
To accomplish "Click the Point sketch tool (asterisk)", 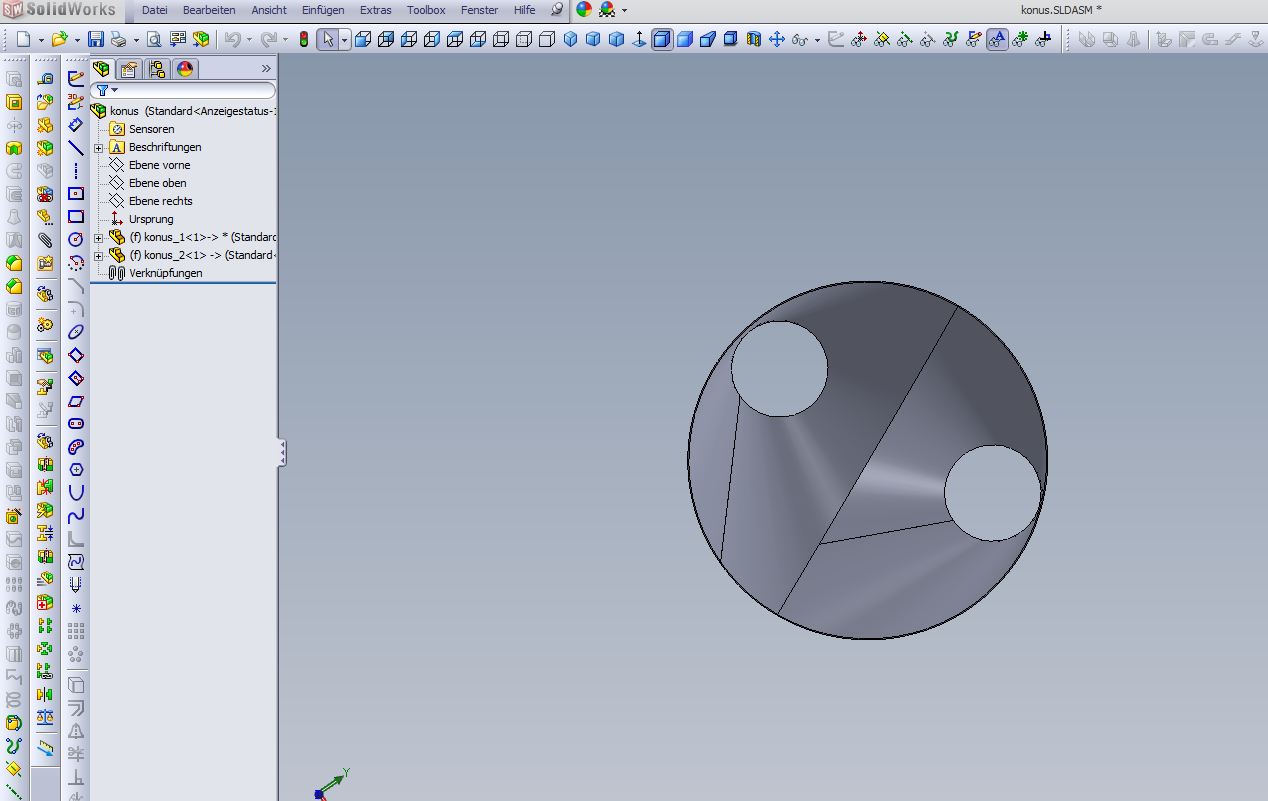I will [x=76, y=608].
